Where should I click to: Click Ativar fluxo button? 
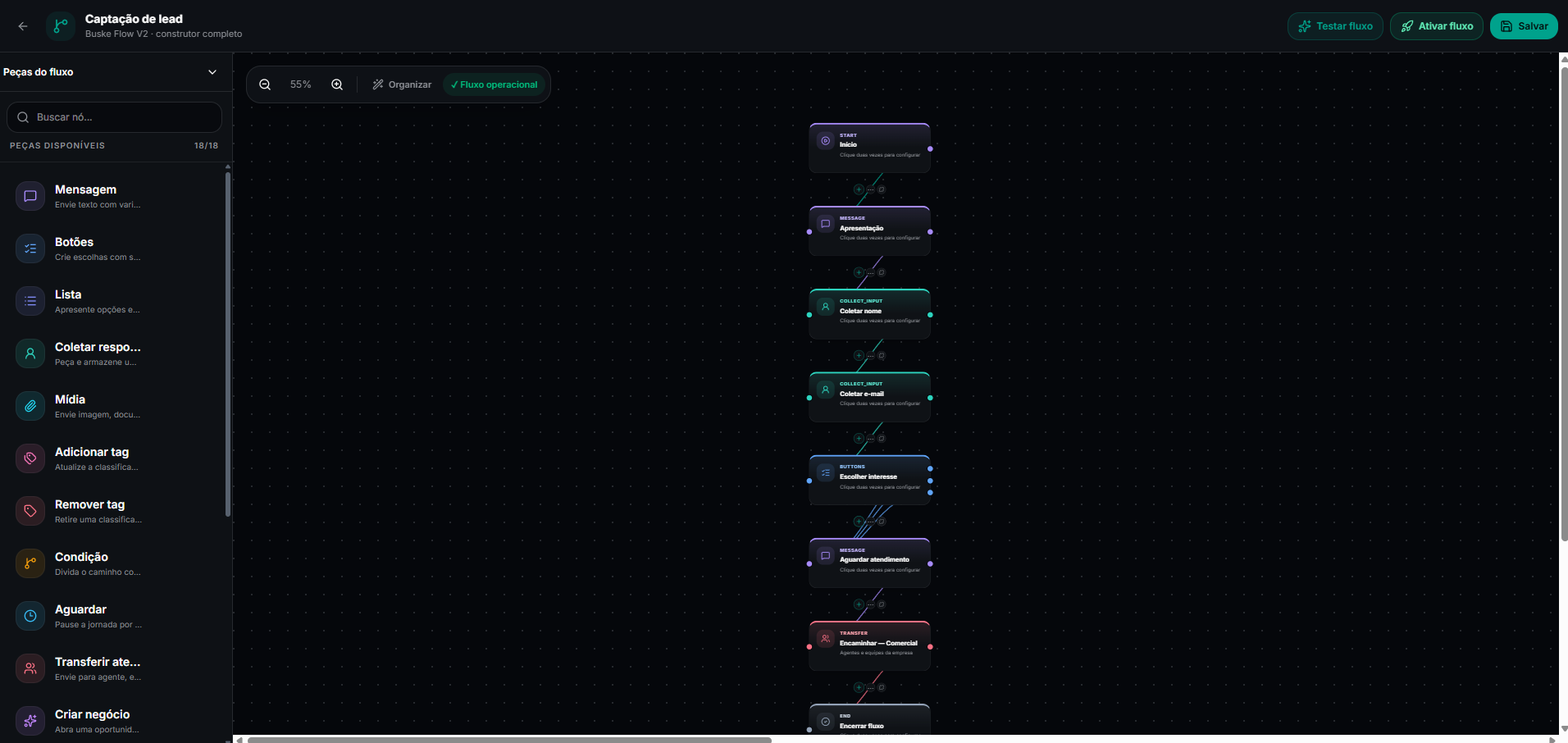coord(1437,26)
